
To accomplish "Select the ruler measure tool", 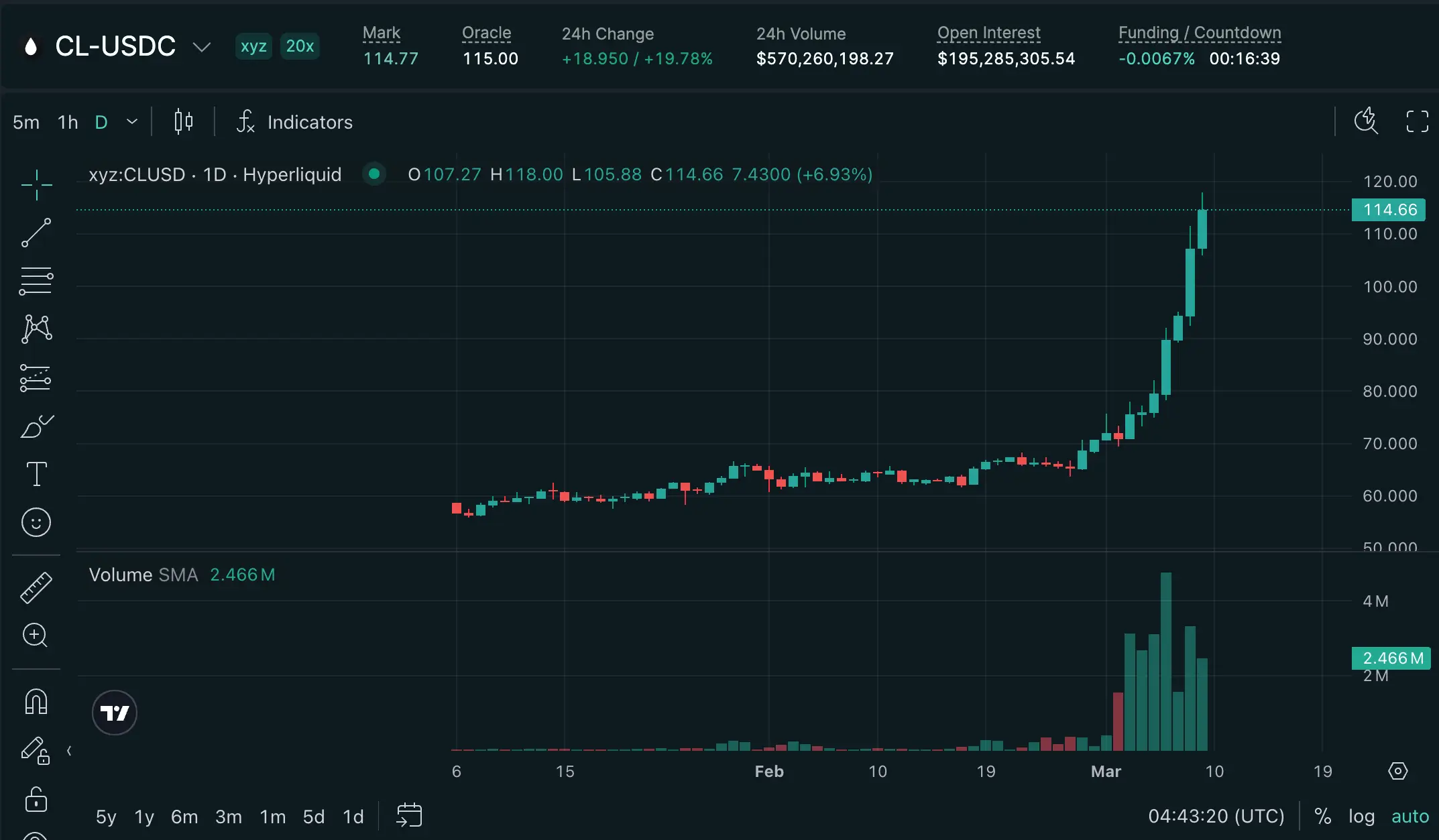I will pyautogui.click(x=36, y=588).
